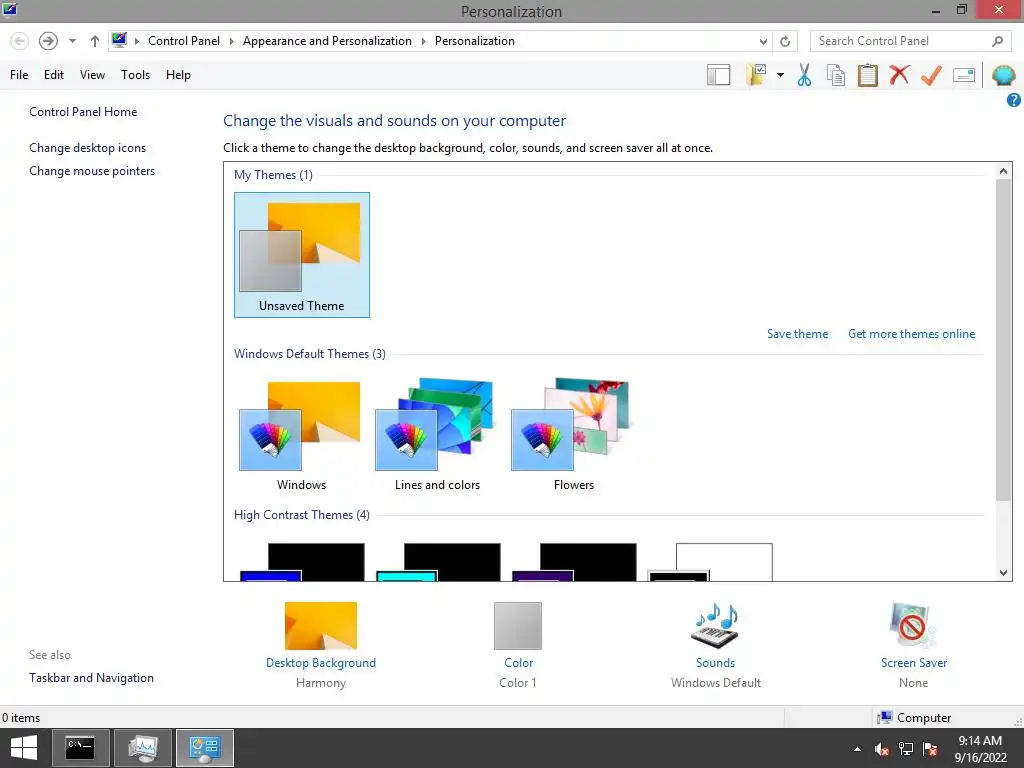This screenshot has height=768, width=1024.
Task: Expand the chevron after Control Panel breadcrumb
Action: click(231, 41)
